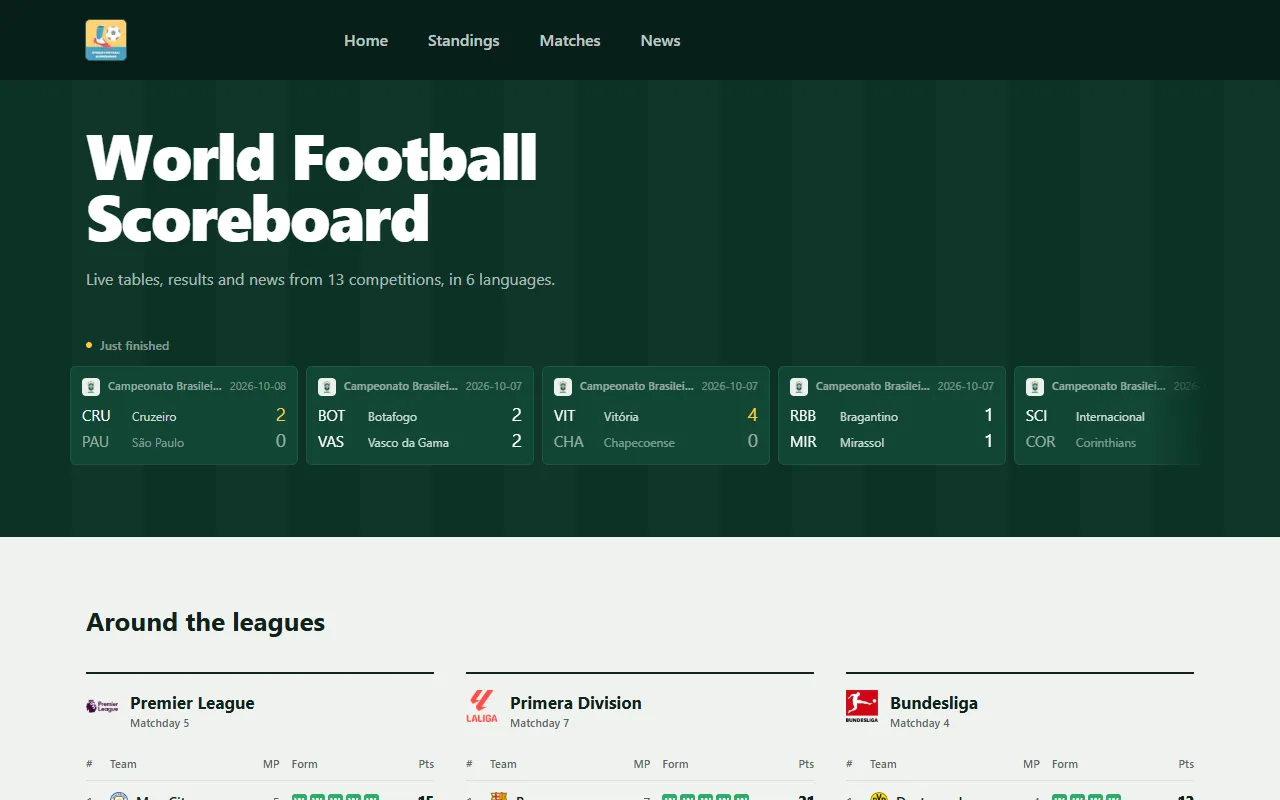Click the CRU abbreviation on the first match card
1280x800 pixels.
coord(96,416)
